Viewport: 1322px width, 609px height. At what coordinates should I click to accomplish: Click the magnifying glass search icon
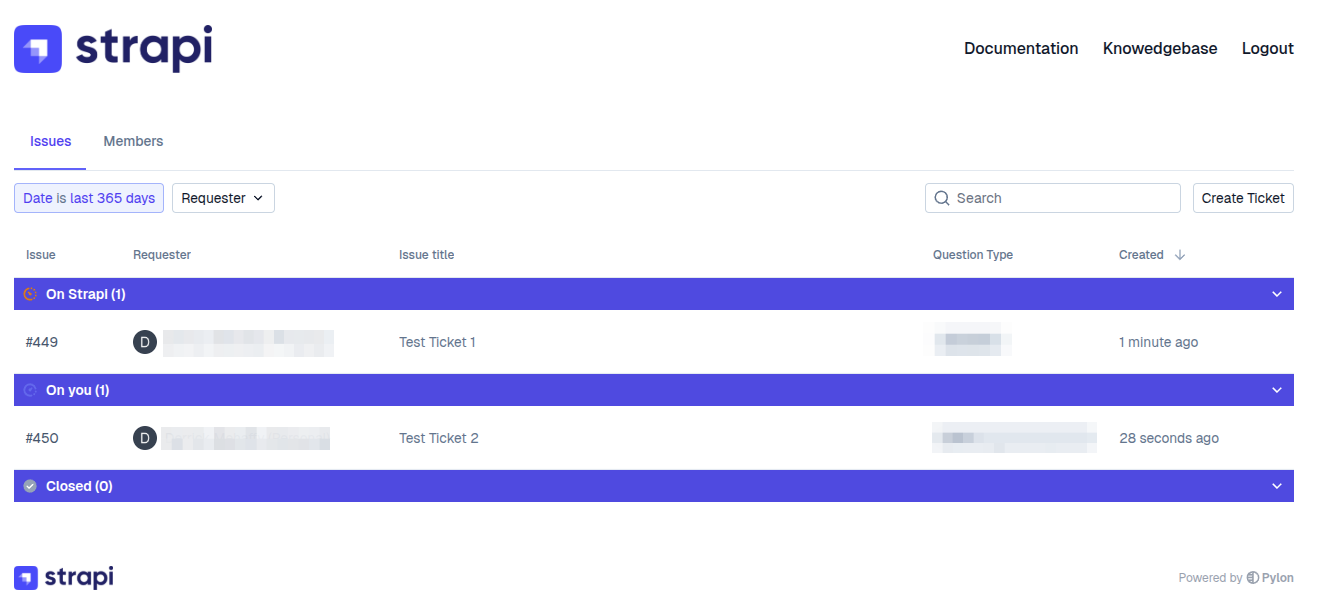(941, 198)
